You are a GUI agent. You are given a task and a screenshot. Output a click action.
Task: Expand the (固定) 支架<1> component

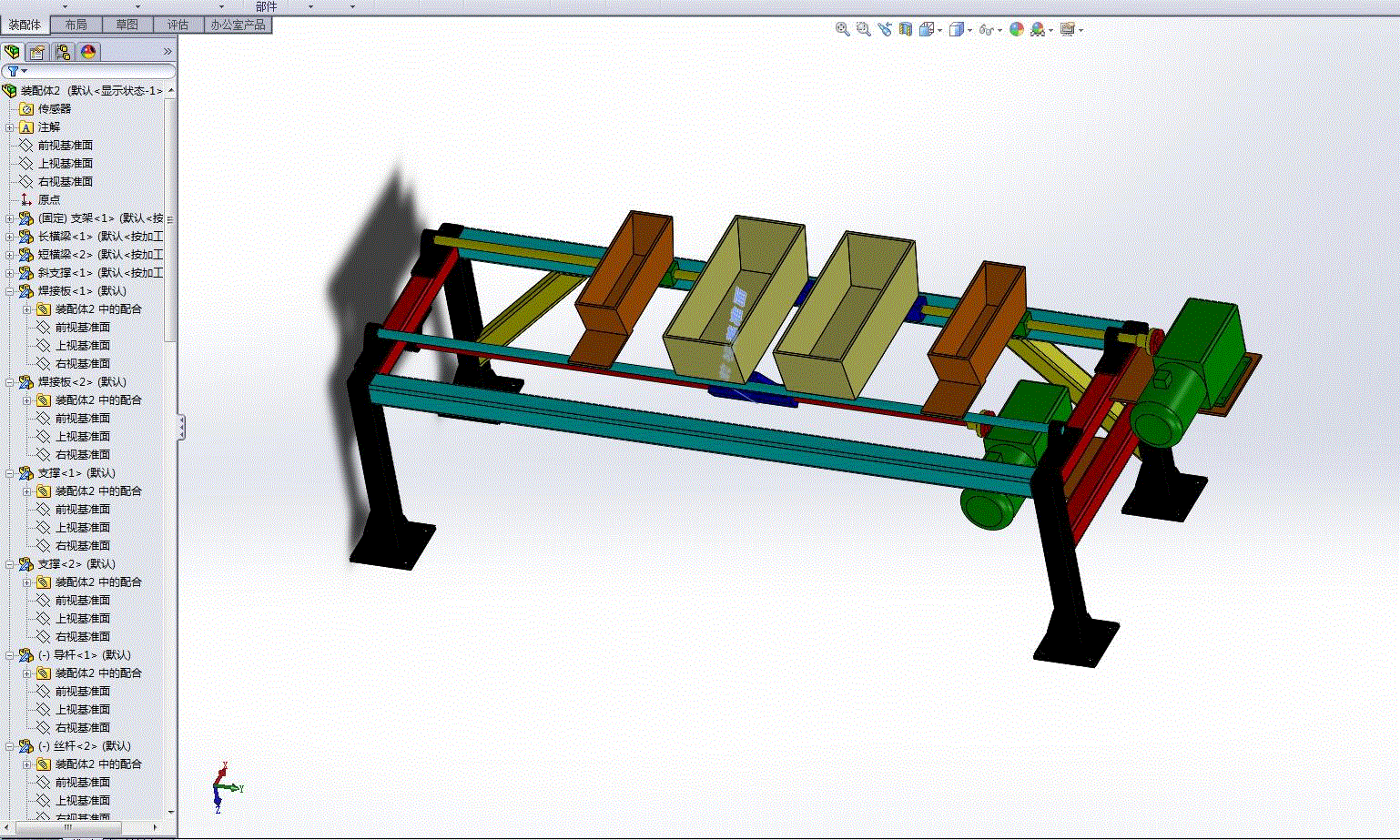10,218
